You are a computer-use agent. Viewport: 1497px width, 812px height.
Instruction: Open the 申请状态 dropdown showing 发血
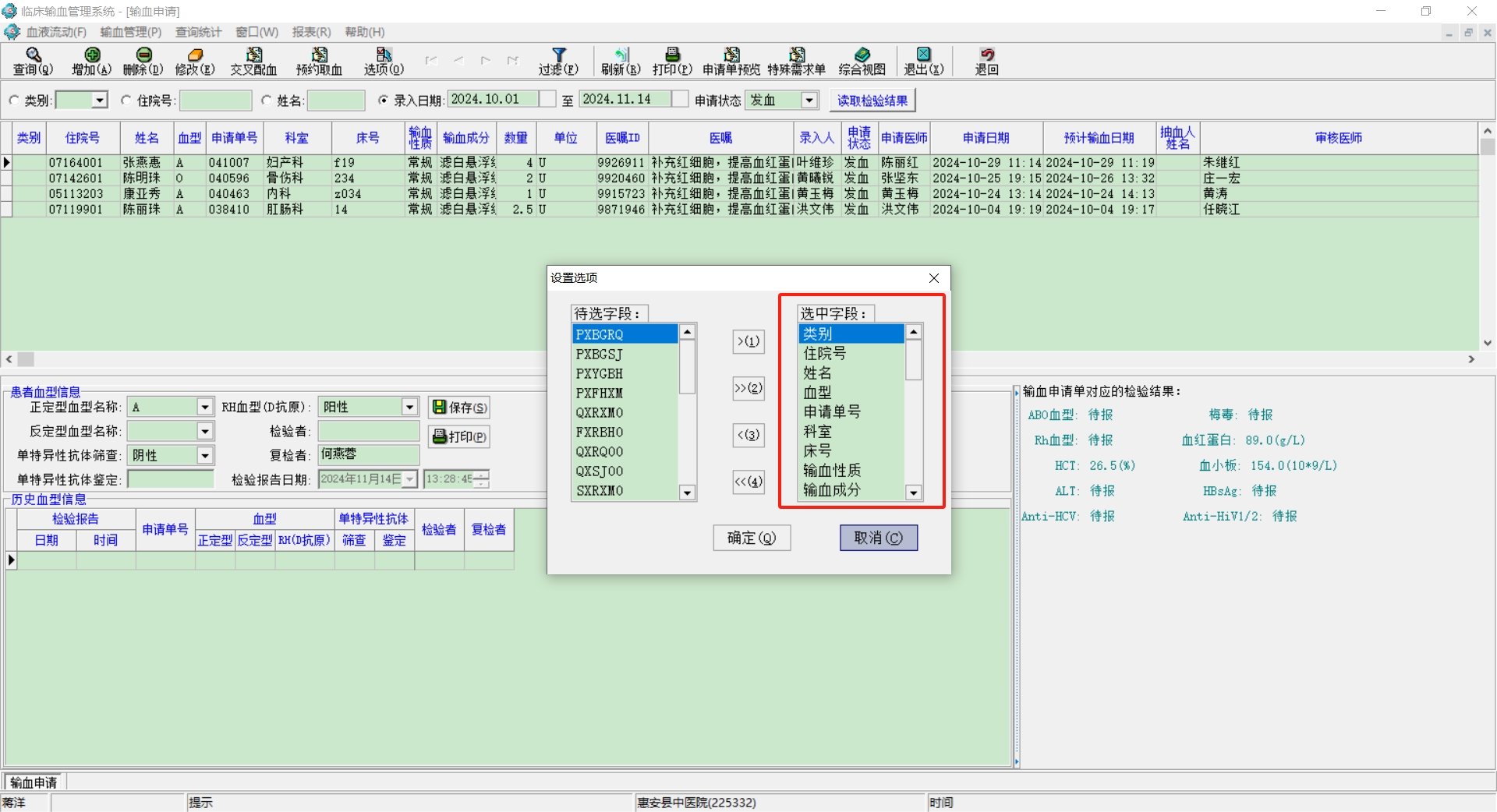pos(809,101)
